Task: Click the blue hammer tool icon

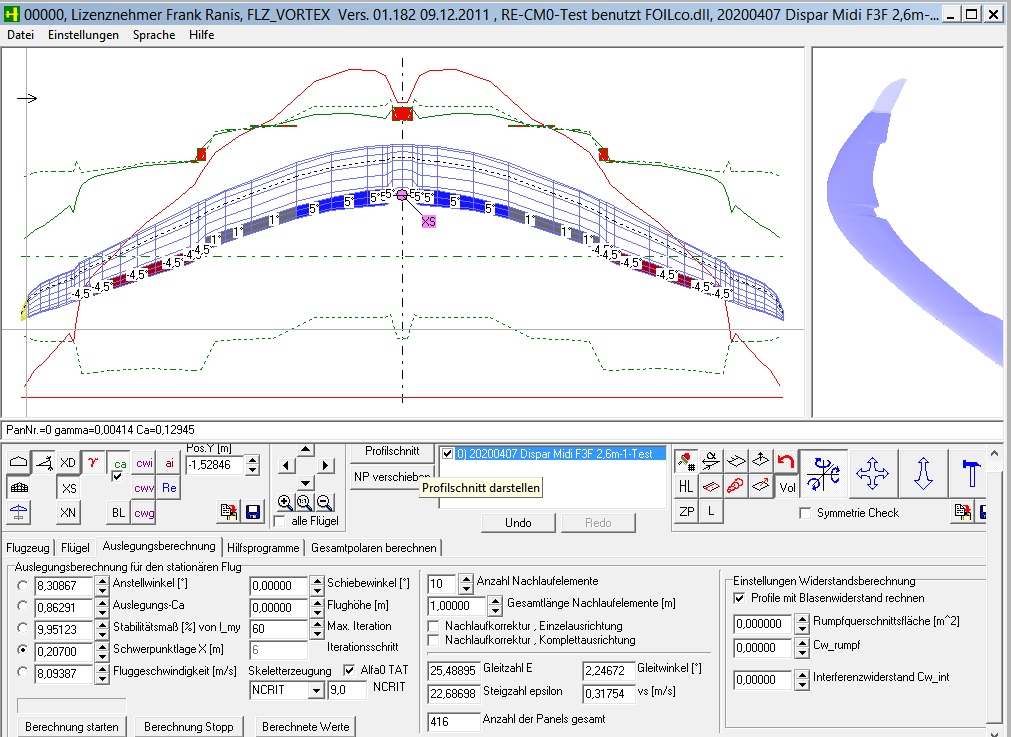Action: (x=971, y=473)
